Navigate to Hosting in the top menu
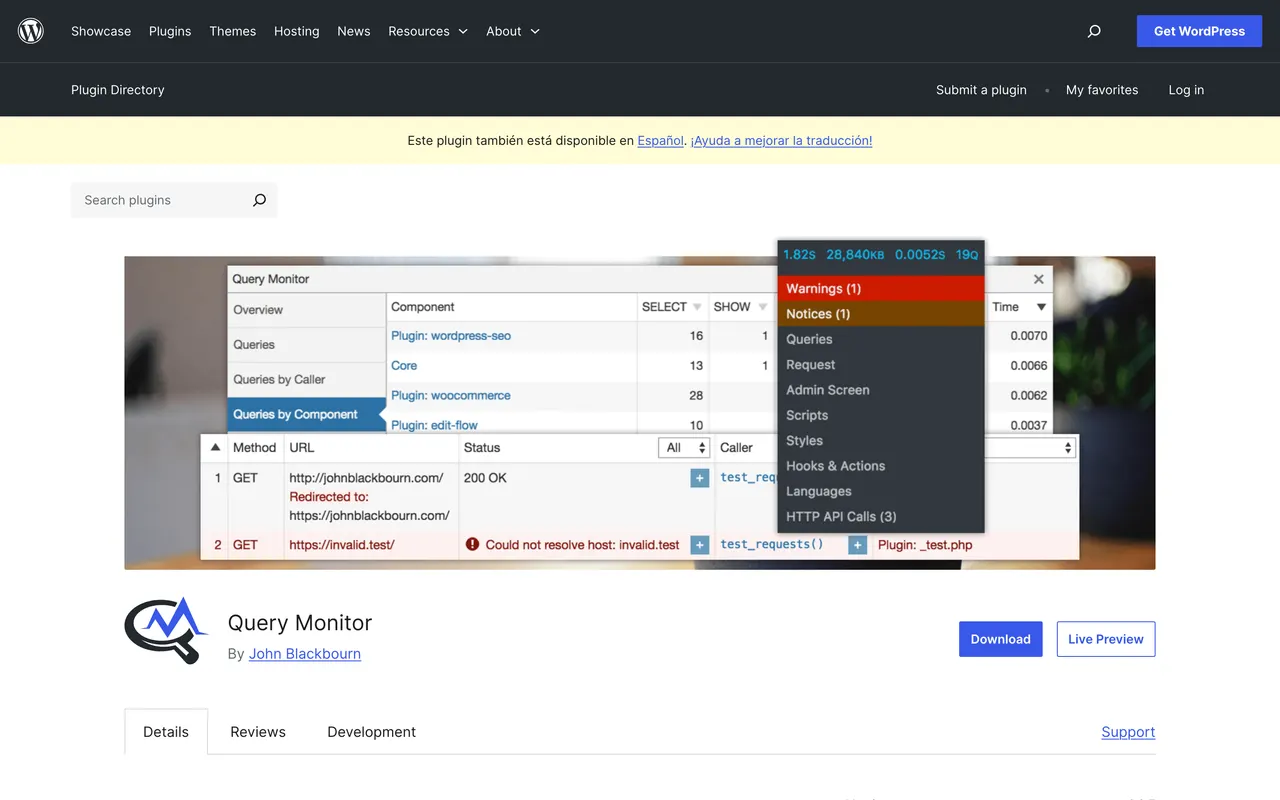The image size is (1280, 800). pos(297,31)
